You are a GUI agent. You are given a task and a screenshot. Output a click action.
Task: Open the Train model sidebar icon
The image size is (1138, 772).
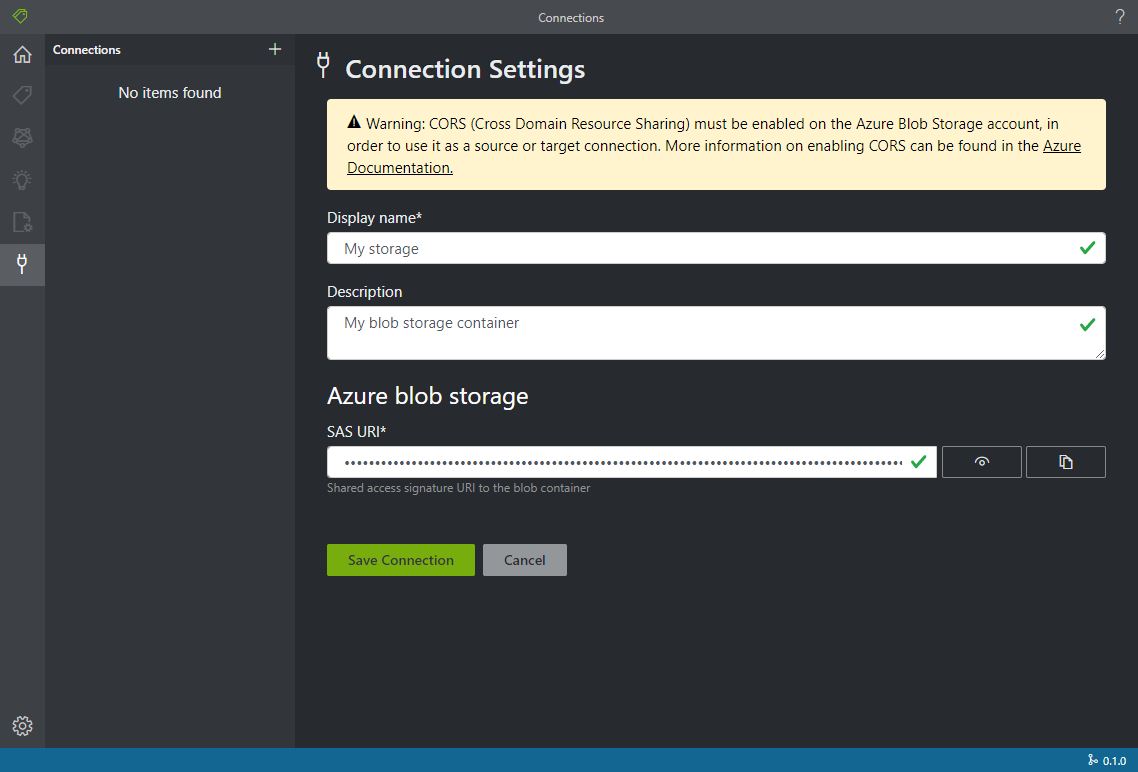[x=22, y=137]
